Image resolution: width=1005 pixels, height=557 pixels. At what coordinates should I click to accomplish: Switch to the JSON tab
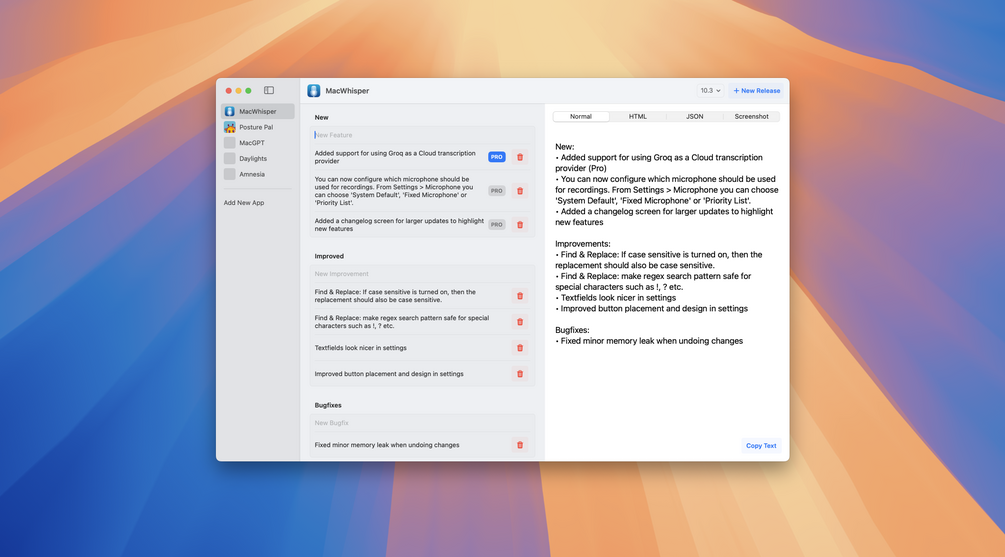tap(695, 117)
